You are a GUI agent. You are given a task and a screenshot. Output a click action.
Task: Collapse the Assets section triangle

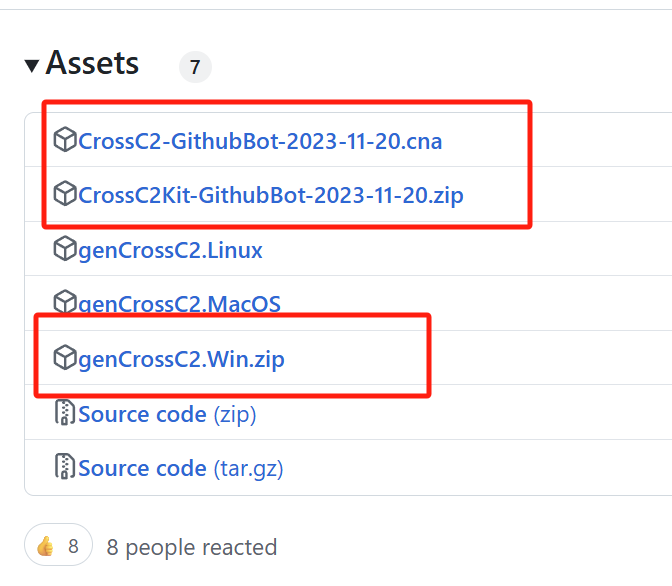[x=32, y=66]
